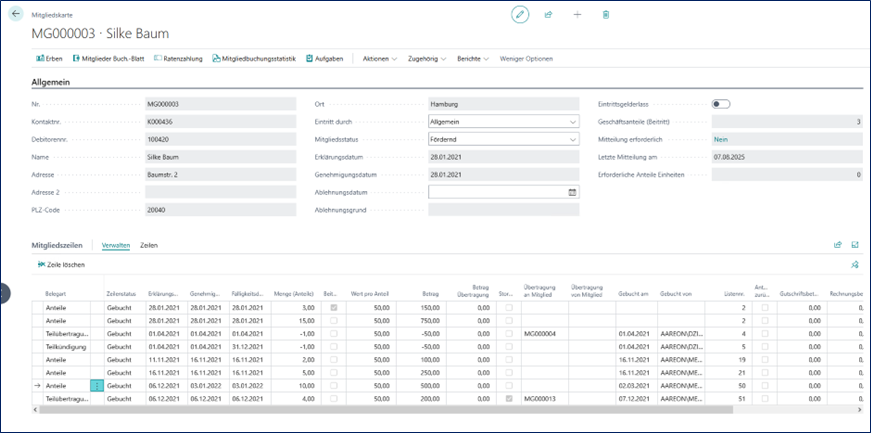The image size is (871, 433).
Task: Open calendar picker for Ablehnungsdatum
Action: [572, 191]
